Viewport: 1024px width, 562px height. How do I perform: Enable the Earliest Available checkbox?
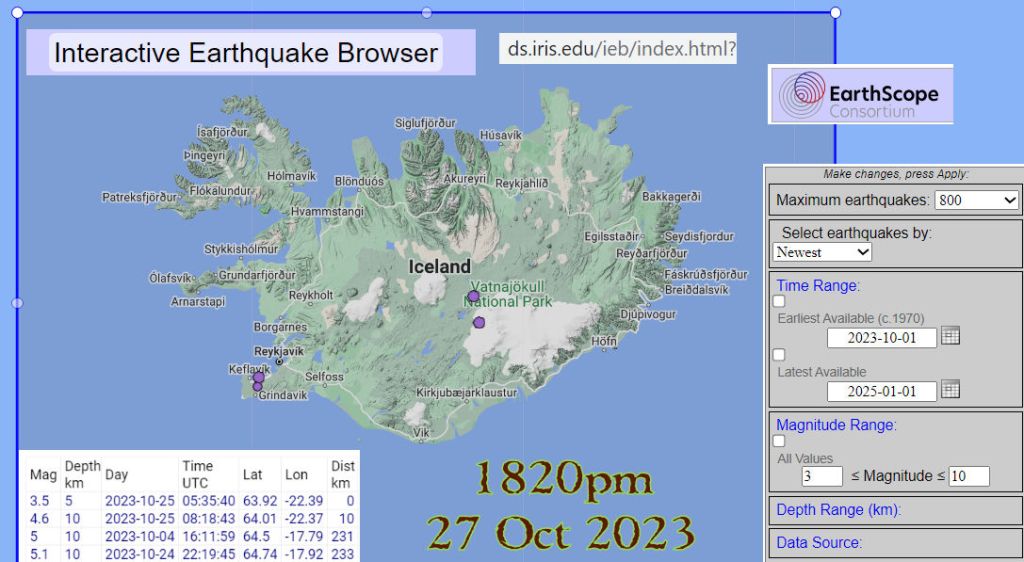pyautogui.click(x=780, y=302)
